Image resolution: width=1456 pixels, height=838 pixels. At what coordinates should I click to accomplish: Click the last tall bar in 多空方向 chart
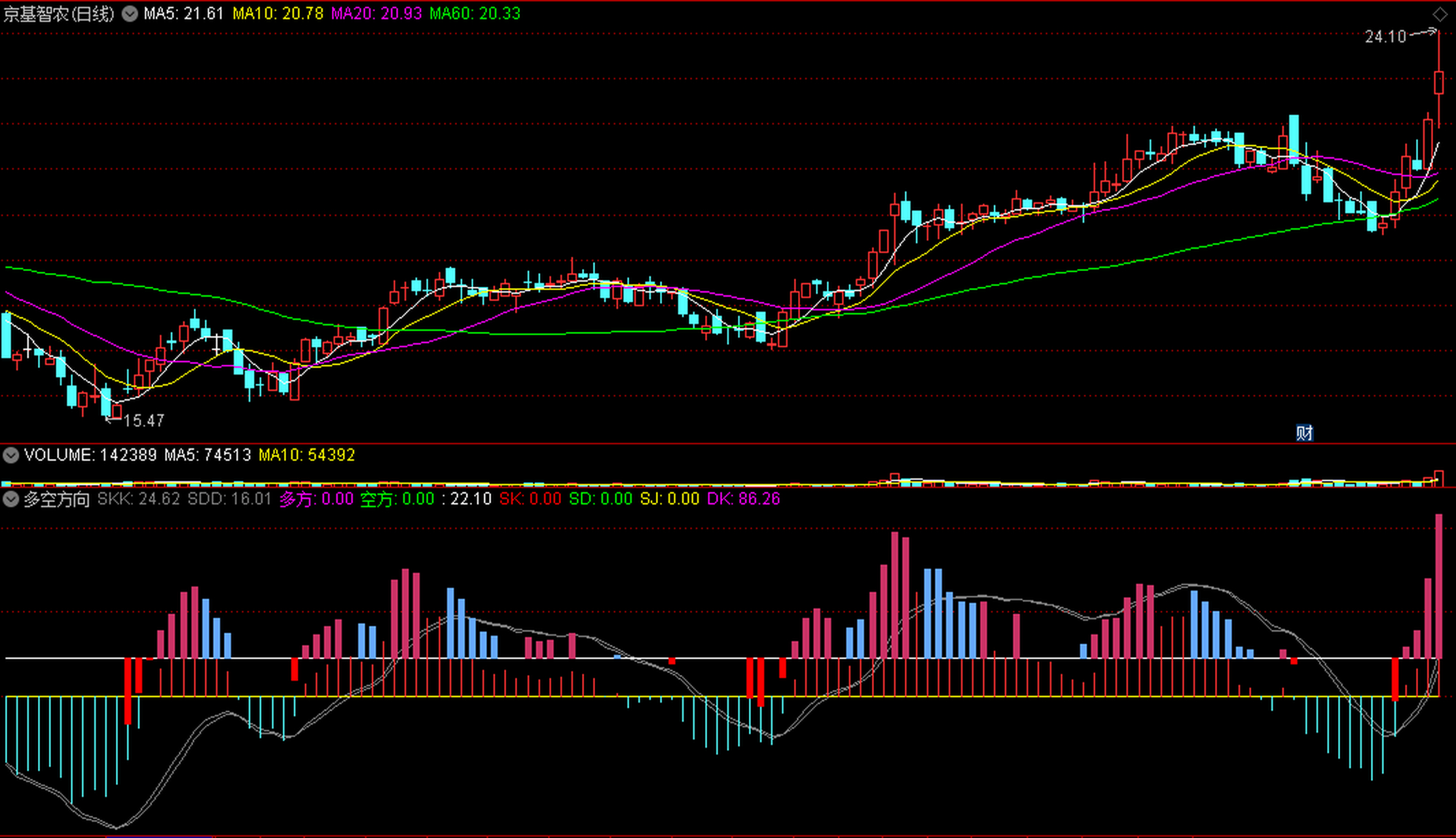pyautogui.click(x=1439, y=586)
